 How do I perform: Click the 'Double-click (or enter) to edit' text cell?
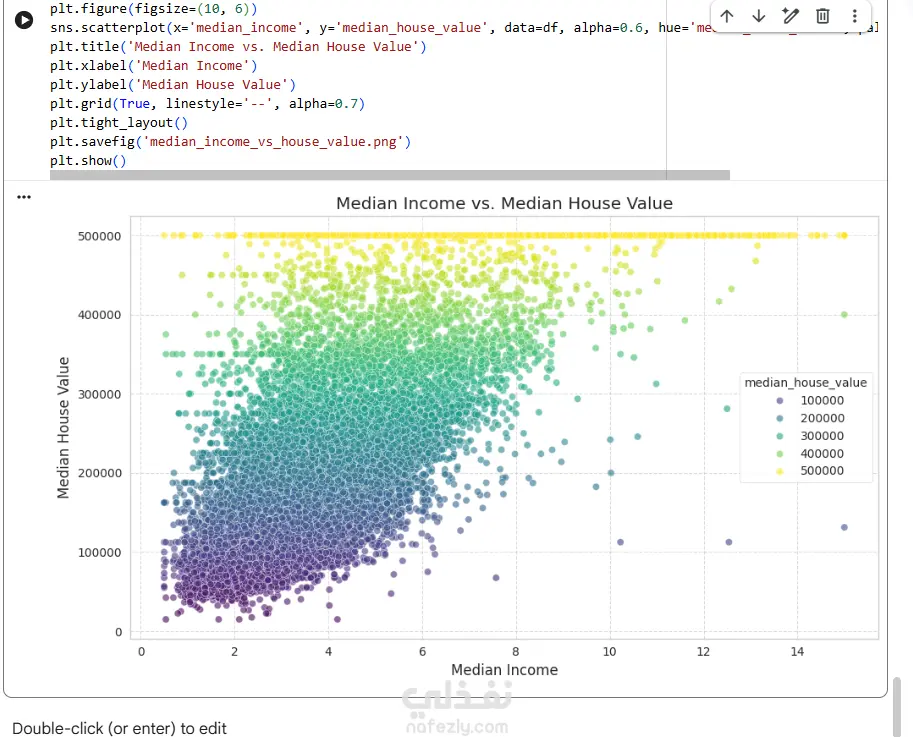point(119,728)
